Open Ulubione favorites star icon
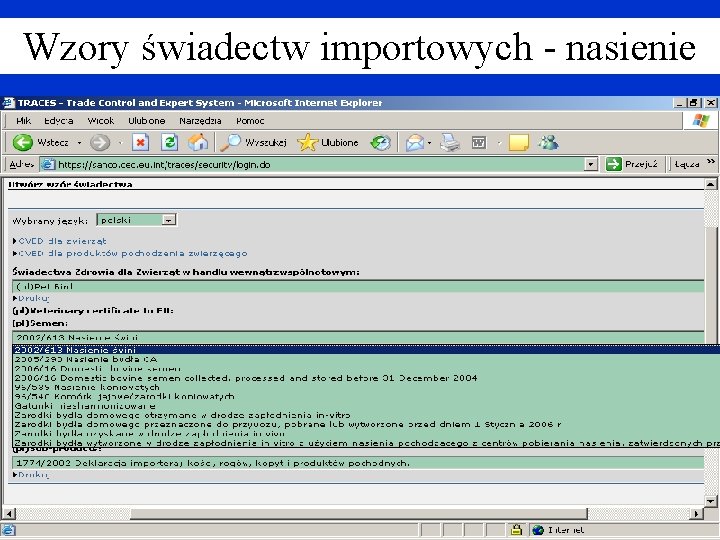 [307, 143]
